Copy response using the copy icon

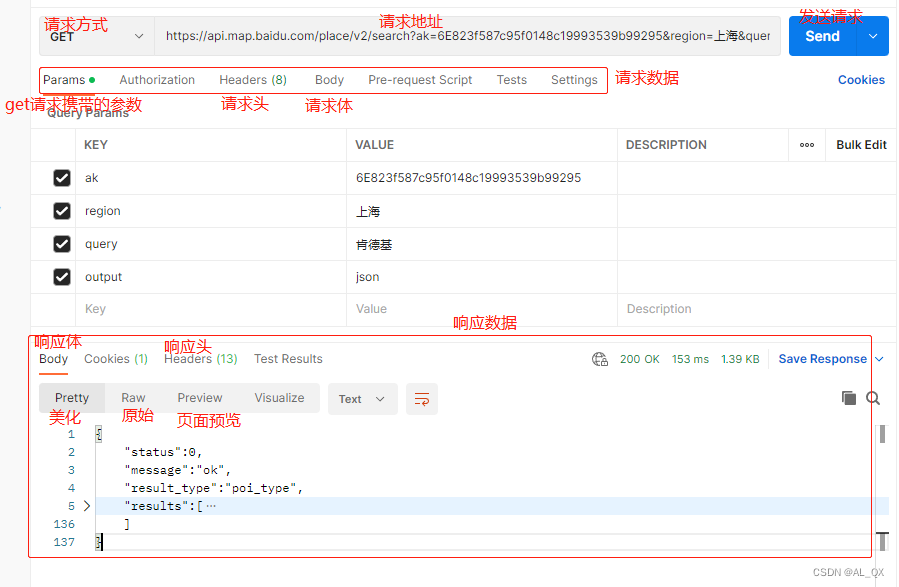849,398
